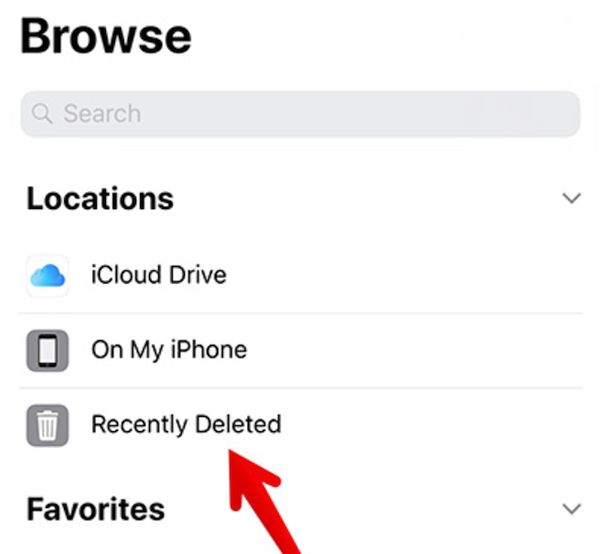Select the Favorites section heading
Screen dimensions: 600x554
[96, 509]
